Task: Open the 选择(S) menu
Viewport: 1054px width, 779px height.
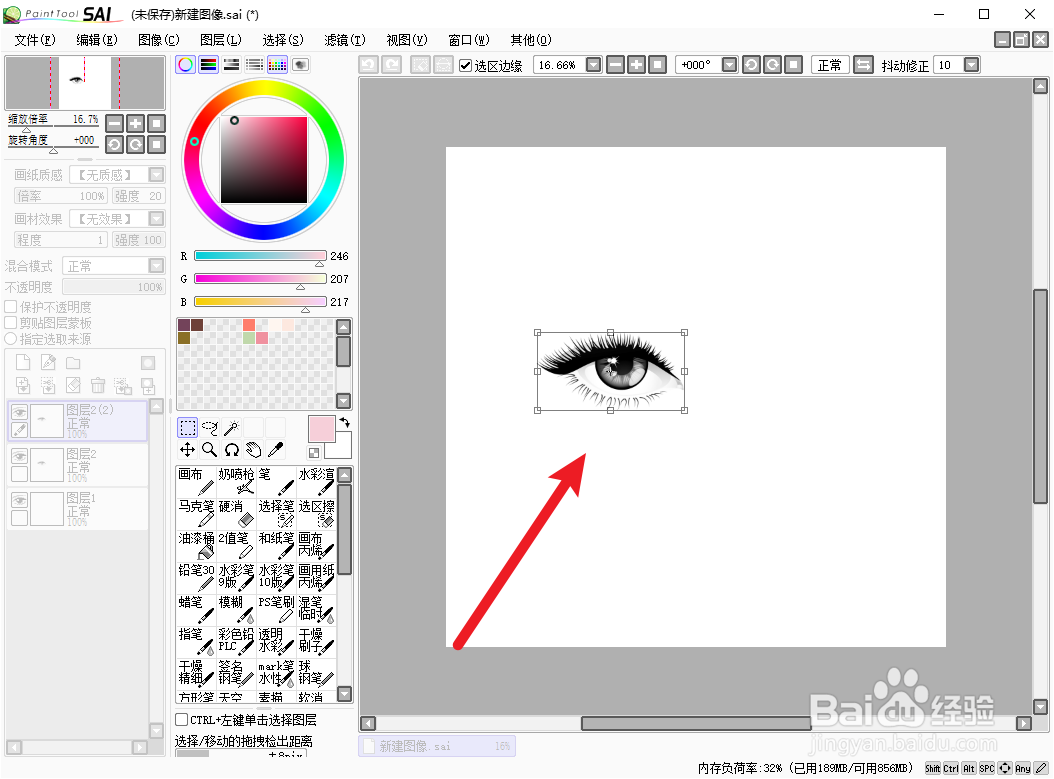Action: coord(282,40)
